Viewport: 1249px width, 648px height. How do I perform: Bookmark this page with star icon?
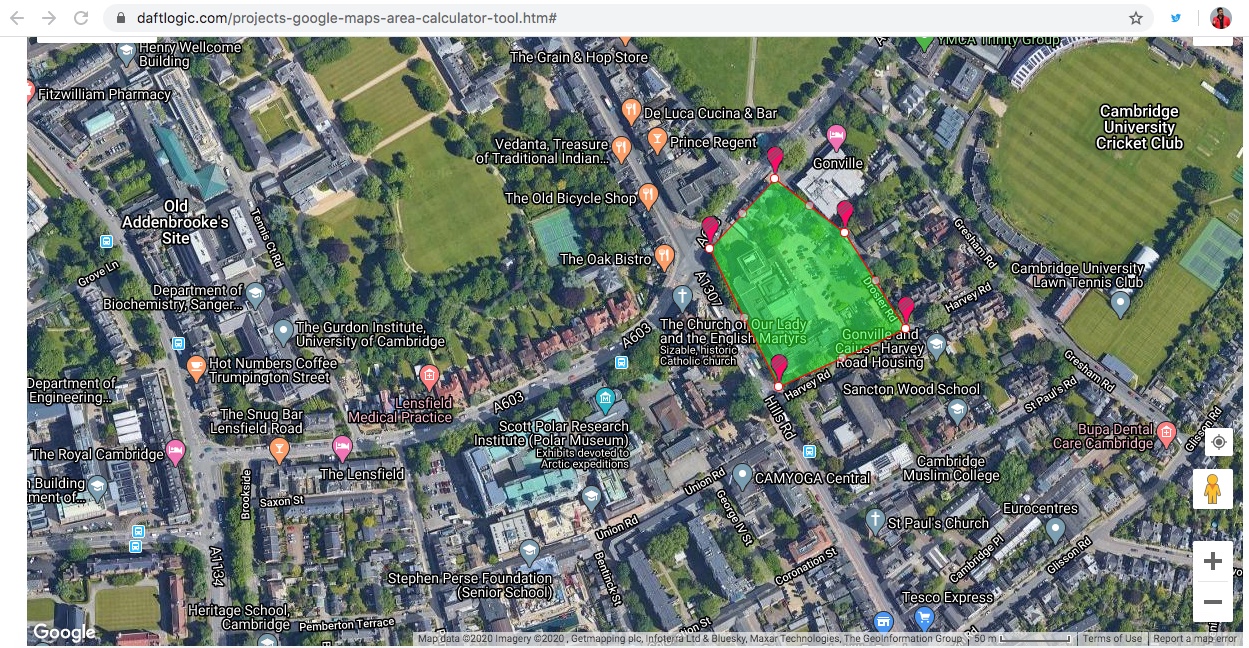(1136, 18)
